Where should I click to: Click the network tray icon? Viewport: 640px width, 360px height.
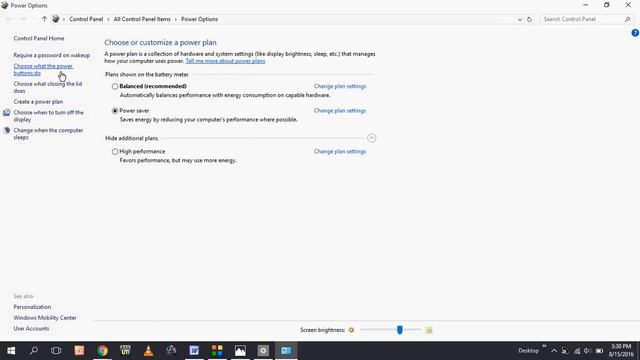pos(577,351)
